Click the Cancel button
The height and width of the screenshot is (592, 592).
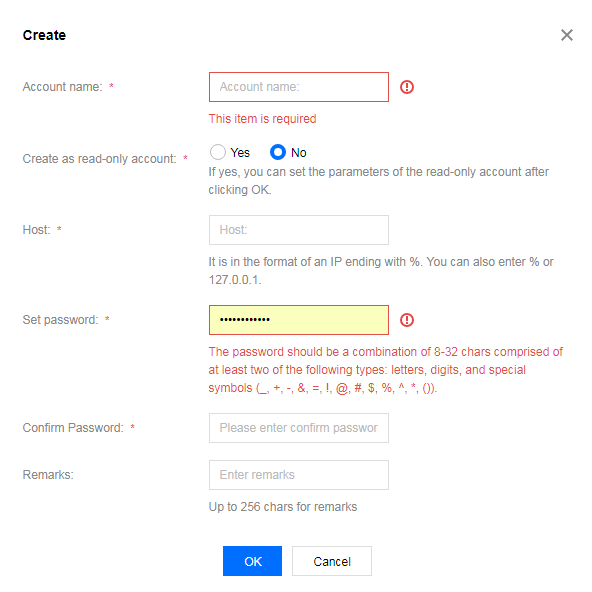pyautogui.click(x=332, y=561)
